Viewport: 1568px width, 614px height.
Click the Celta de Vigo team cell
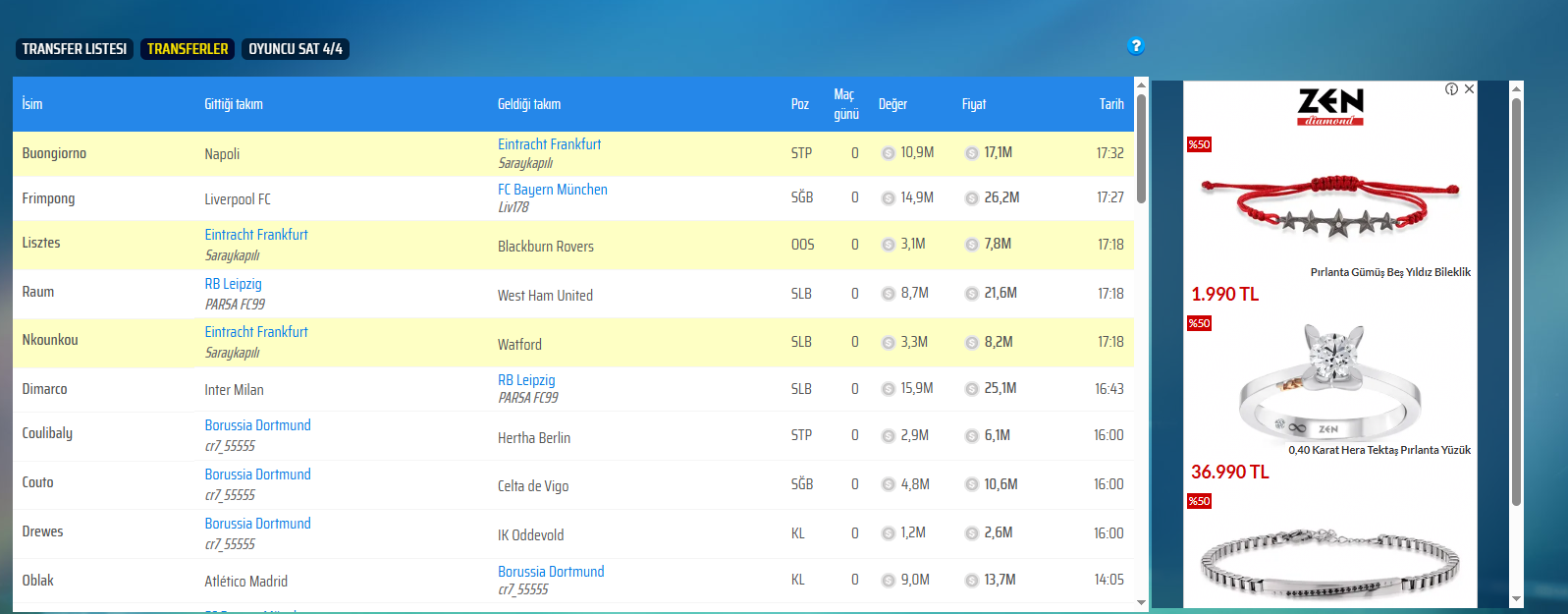click(x=533, y=486)
